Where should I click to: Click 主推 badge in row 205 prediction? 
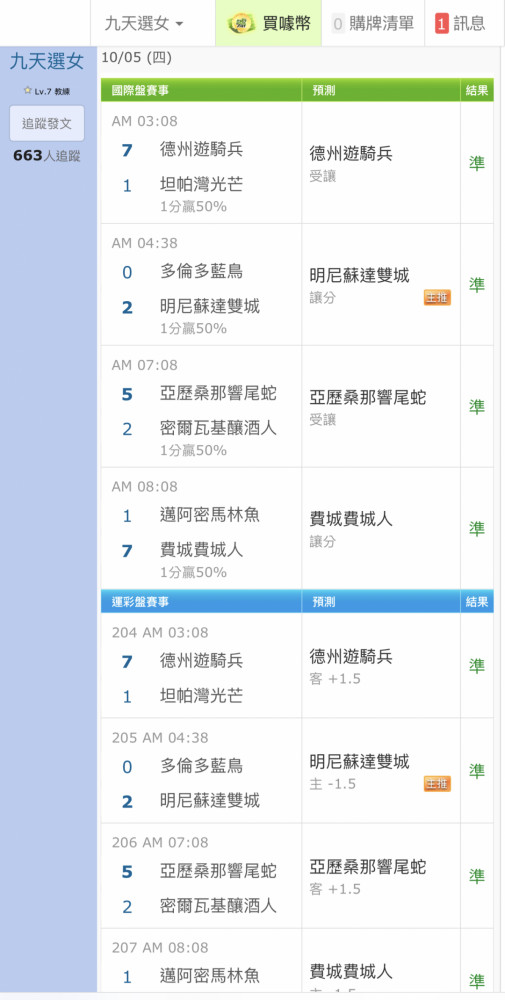pyautogui.click(x=437, y=784)
